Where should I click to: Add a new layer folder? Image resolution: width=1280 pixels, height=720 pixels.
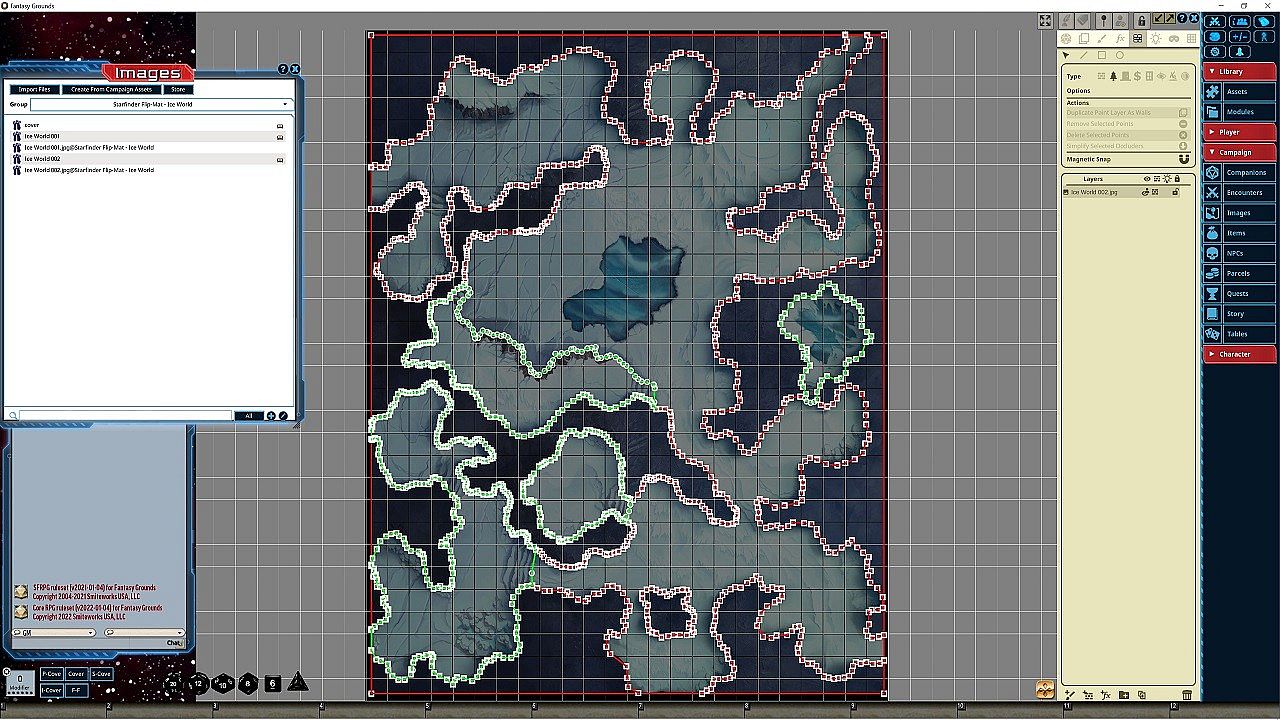tap(1124, 695)
